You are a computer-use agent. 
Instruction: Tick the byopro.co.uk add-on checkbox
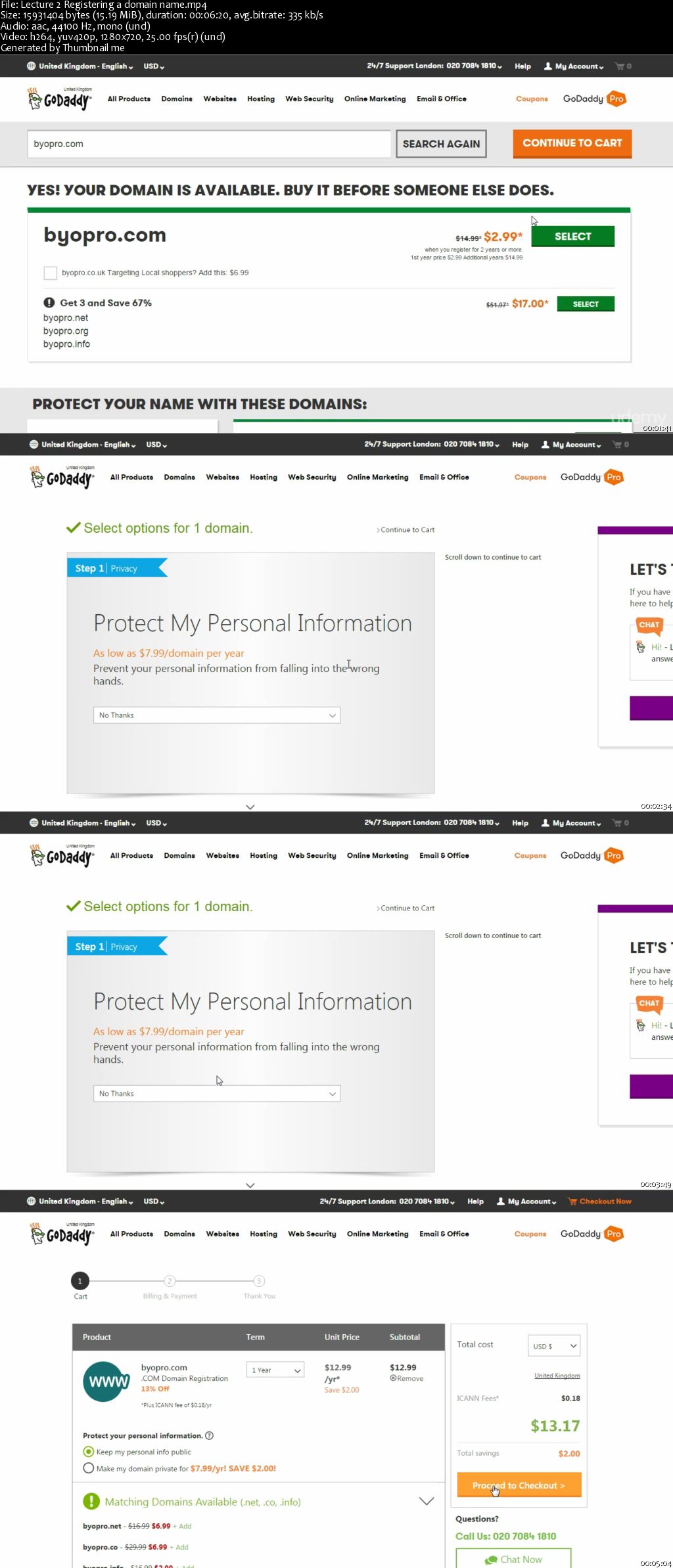(50, 273)
